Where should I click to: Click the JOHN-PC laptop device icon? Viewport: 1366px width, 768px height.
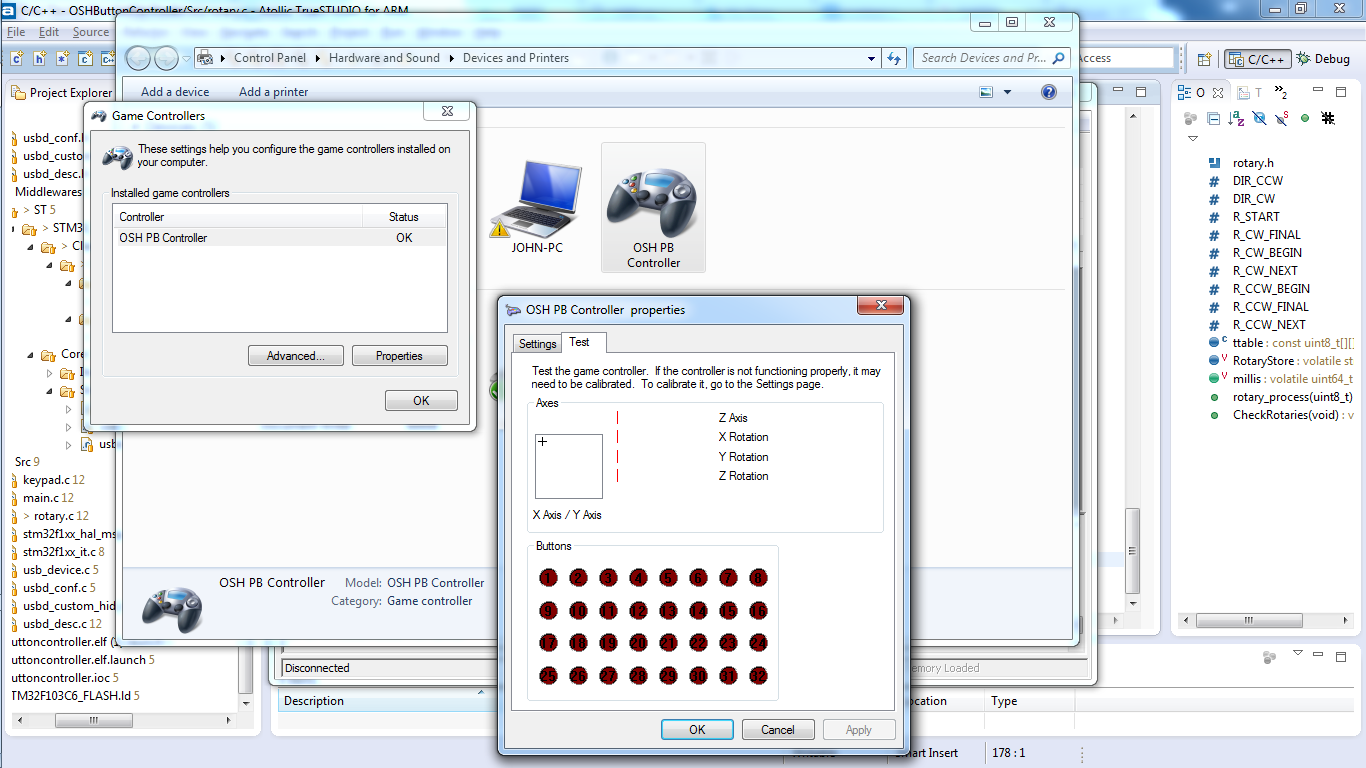(x=537, y=205)
